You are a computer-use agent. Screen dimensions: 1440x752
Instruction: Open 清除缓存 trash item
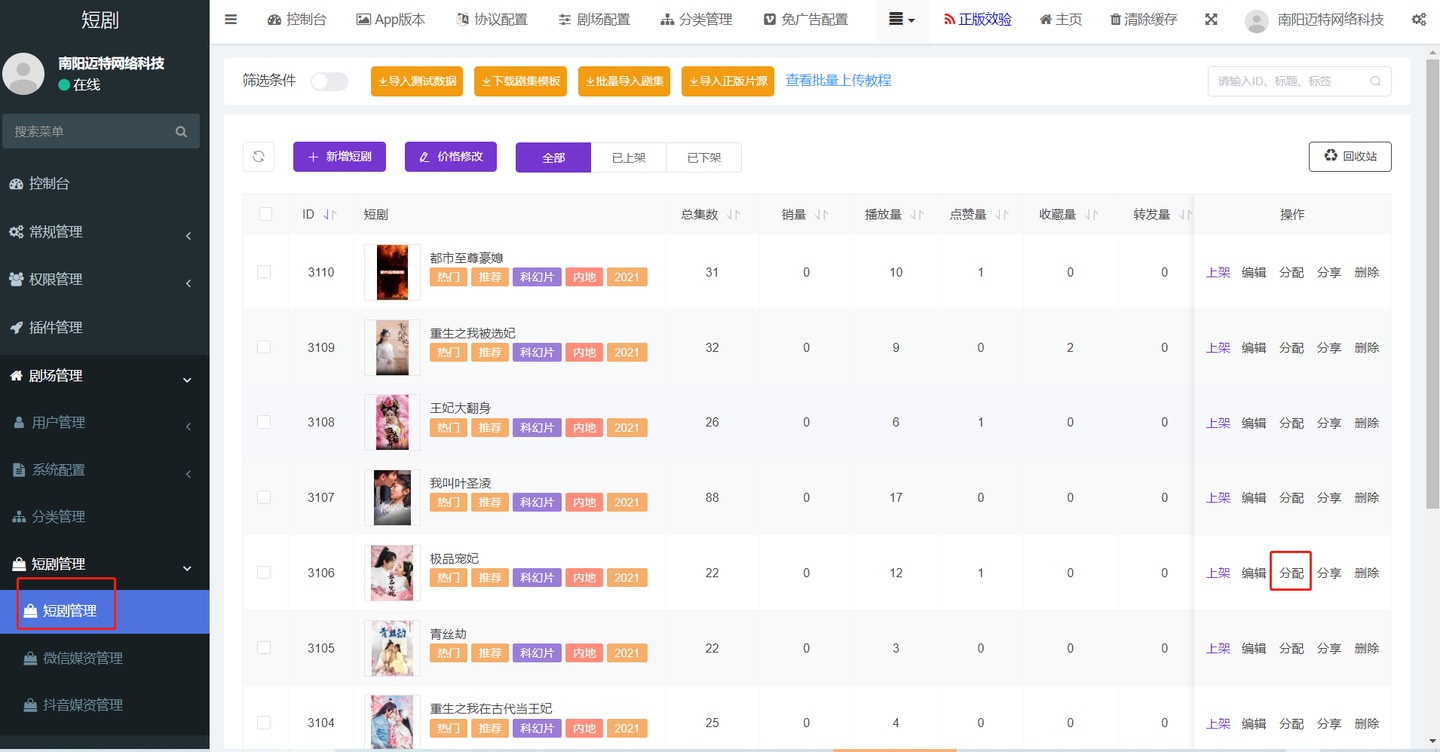[1143, 19]
